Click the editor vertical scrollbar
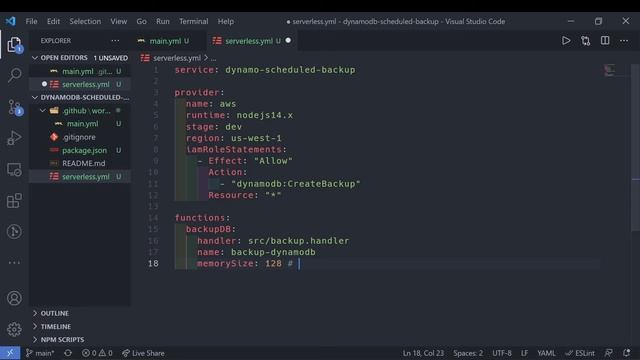 pyautogui.click(x=636, y=147)
